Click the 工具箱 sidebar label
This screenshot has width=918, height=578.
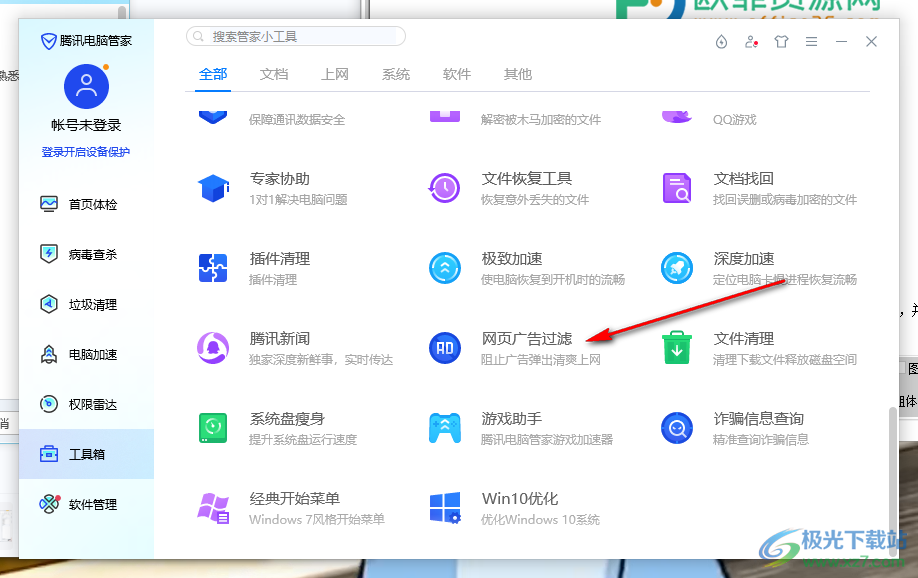tap(87, 454)
